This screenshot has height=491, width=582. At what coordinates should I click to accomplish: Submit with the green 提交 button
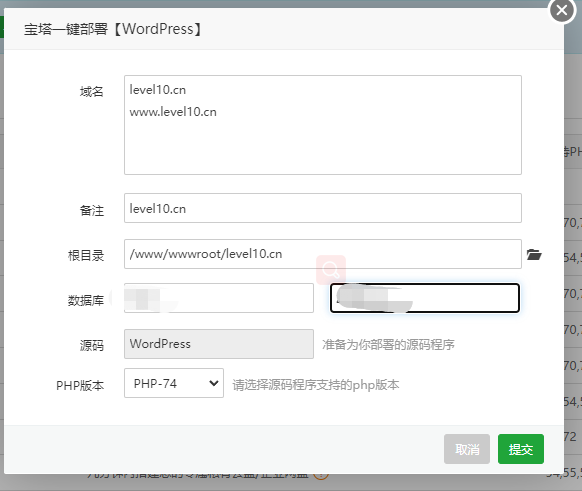(521, 449)
